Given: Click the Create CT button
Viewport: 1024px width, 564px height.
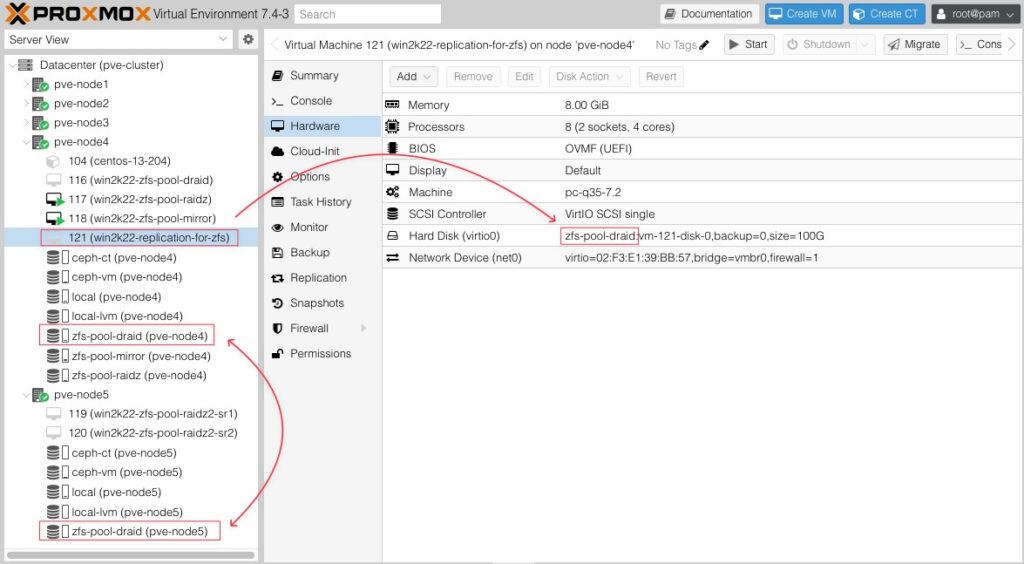Looking at the screenshot, I should tap(887, 14).
